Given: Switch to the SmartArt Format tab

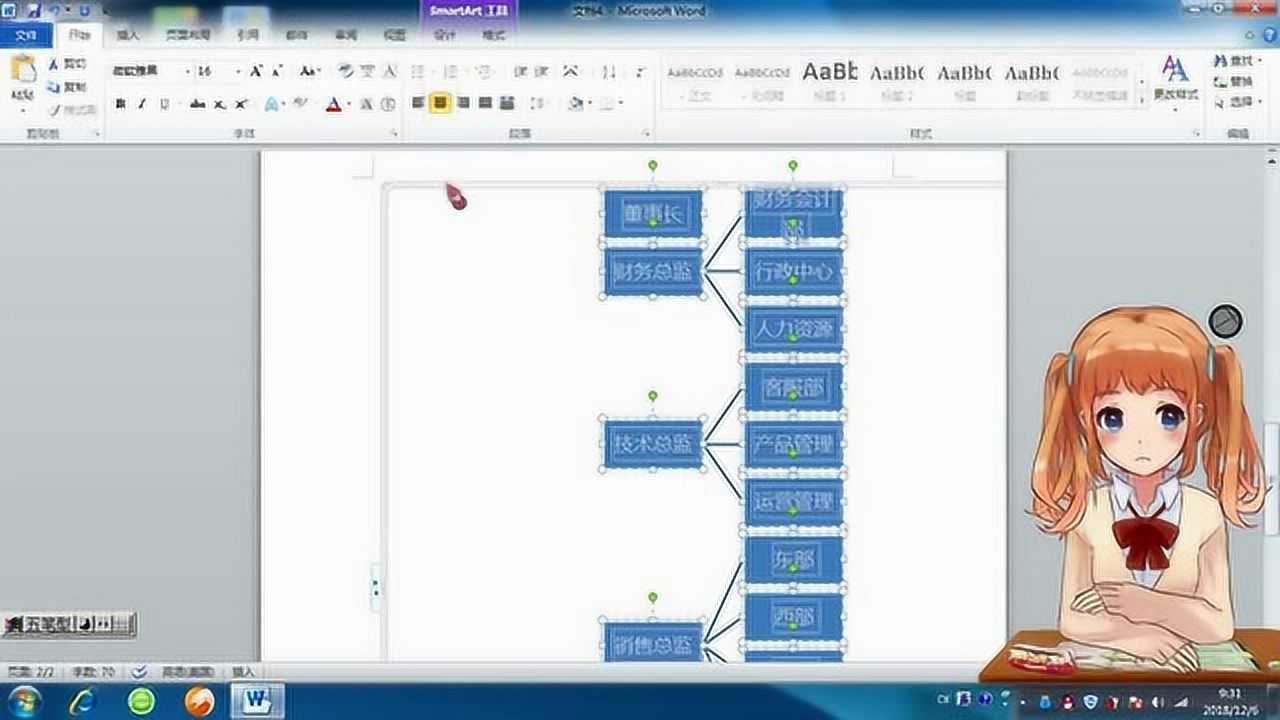Looking at the screenshot, I should [x=494, y=35].
